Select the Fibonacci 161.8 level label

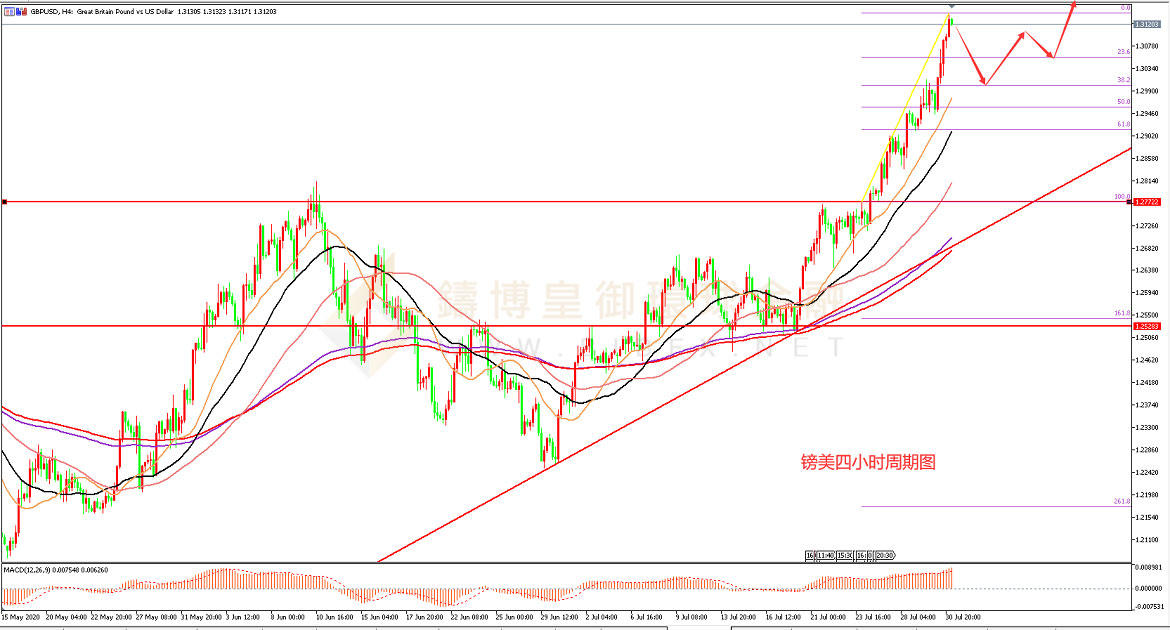[1122, 314]
